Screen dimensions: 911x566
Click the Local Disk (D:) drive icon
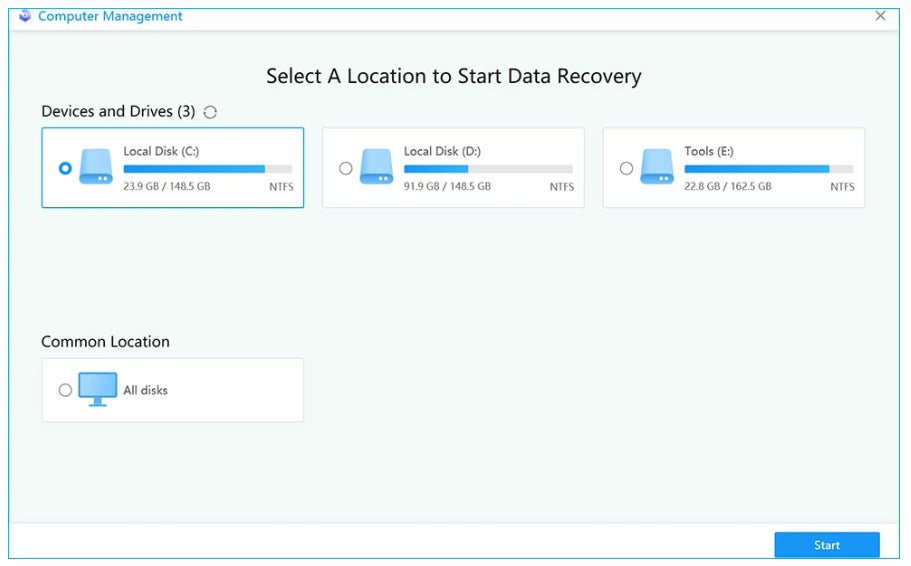click(376, 167)
